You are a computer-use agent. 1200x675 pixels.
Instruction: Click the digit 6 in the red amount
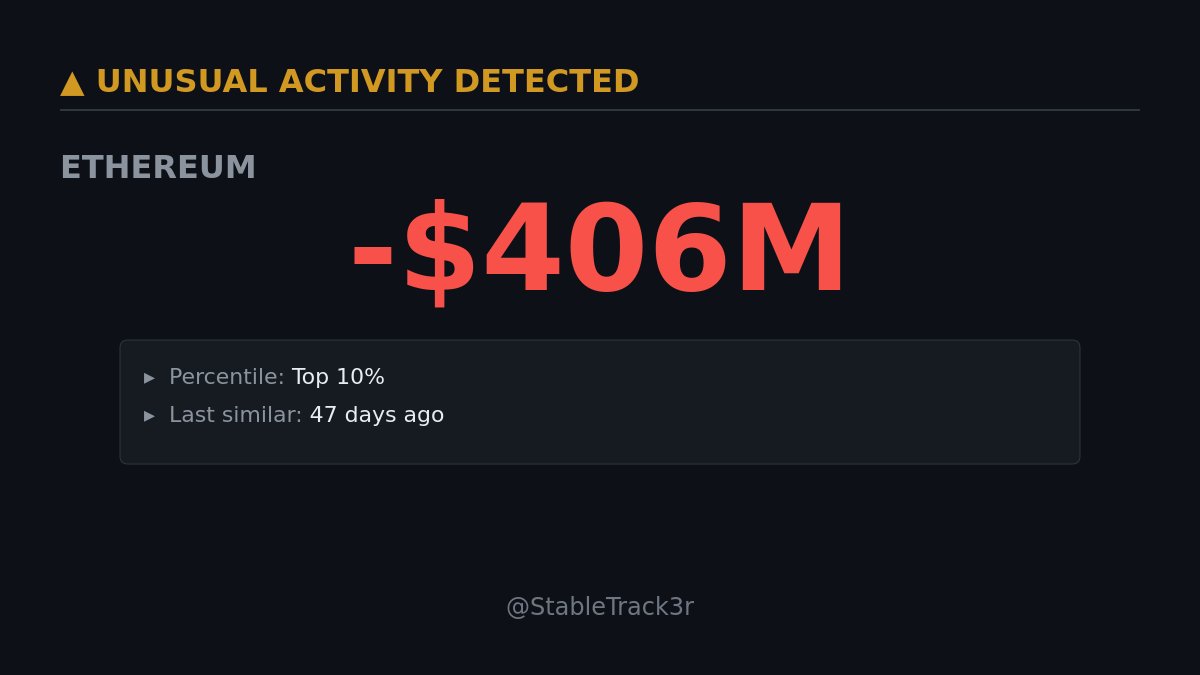[x=688, y=252]
